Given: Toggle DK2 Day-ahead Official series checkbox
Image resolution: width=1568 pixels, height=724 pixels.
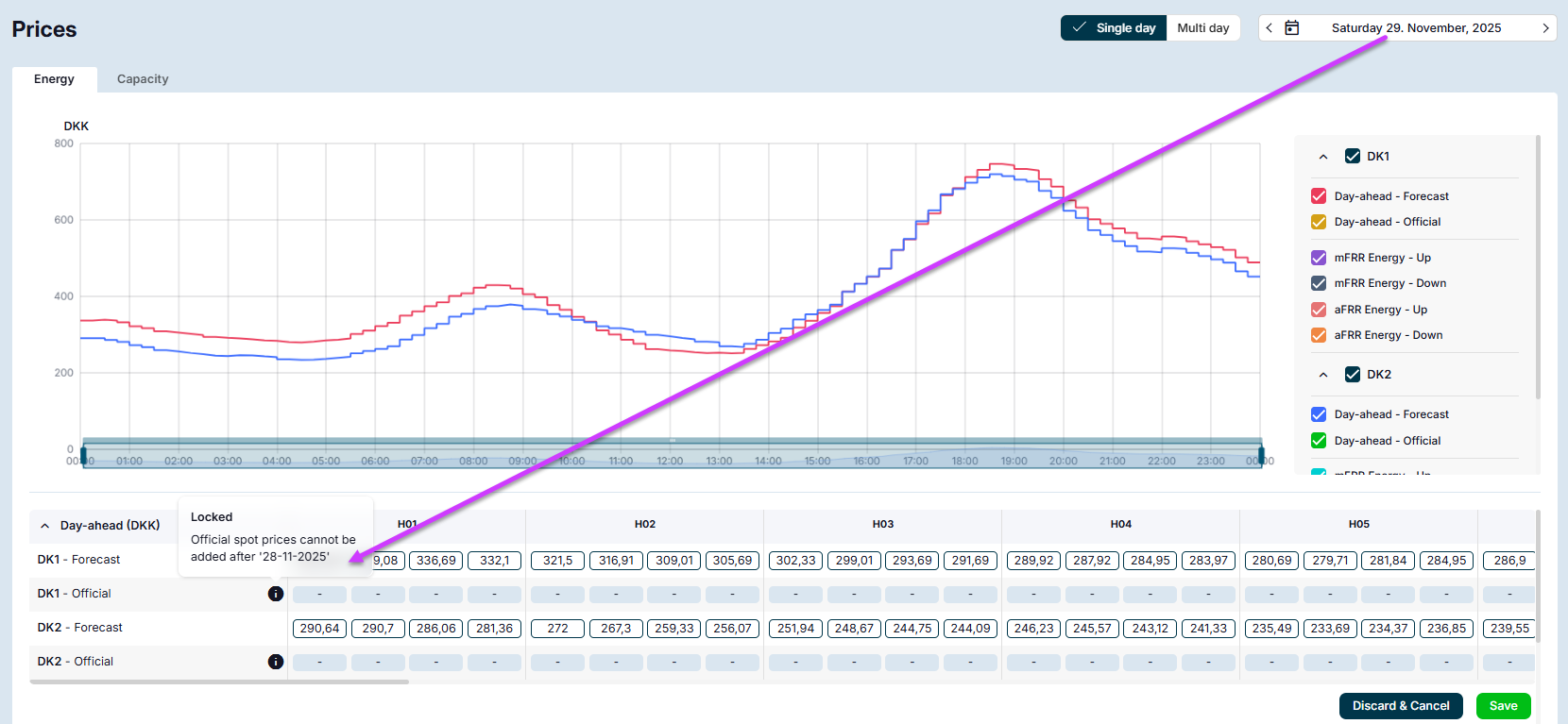Looking at the screenshot, I should (1319, 441).
